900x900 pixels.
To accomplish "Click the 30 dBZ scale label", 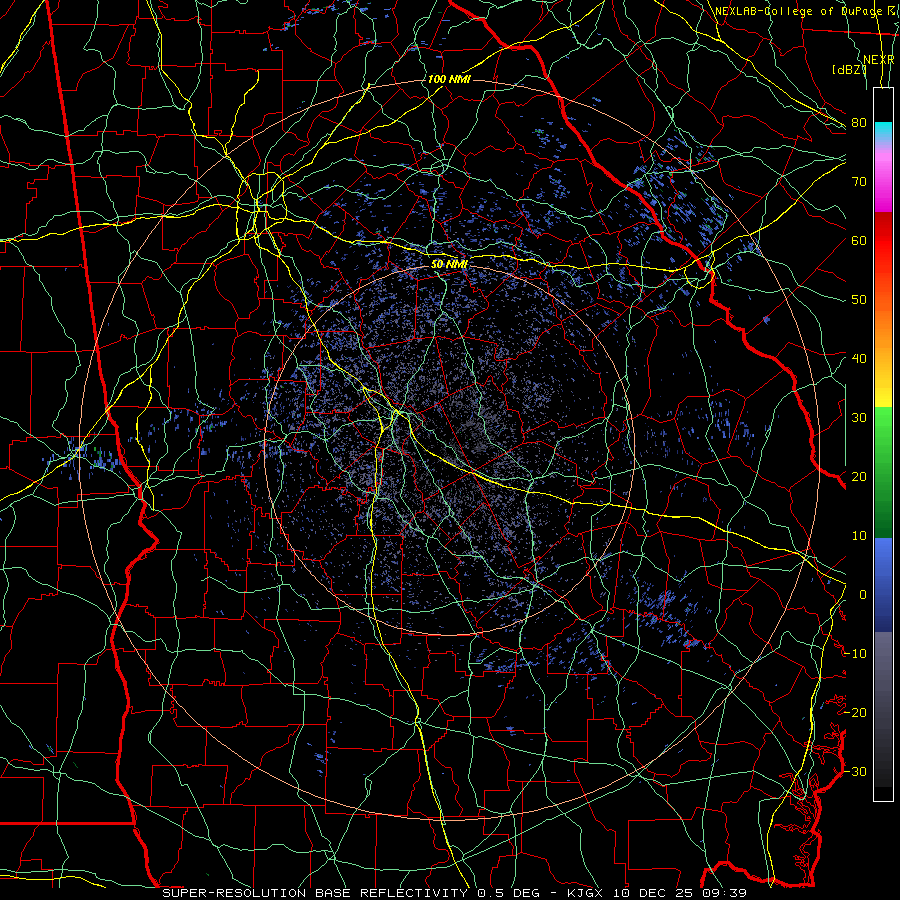I will 859,418.
